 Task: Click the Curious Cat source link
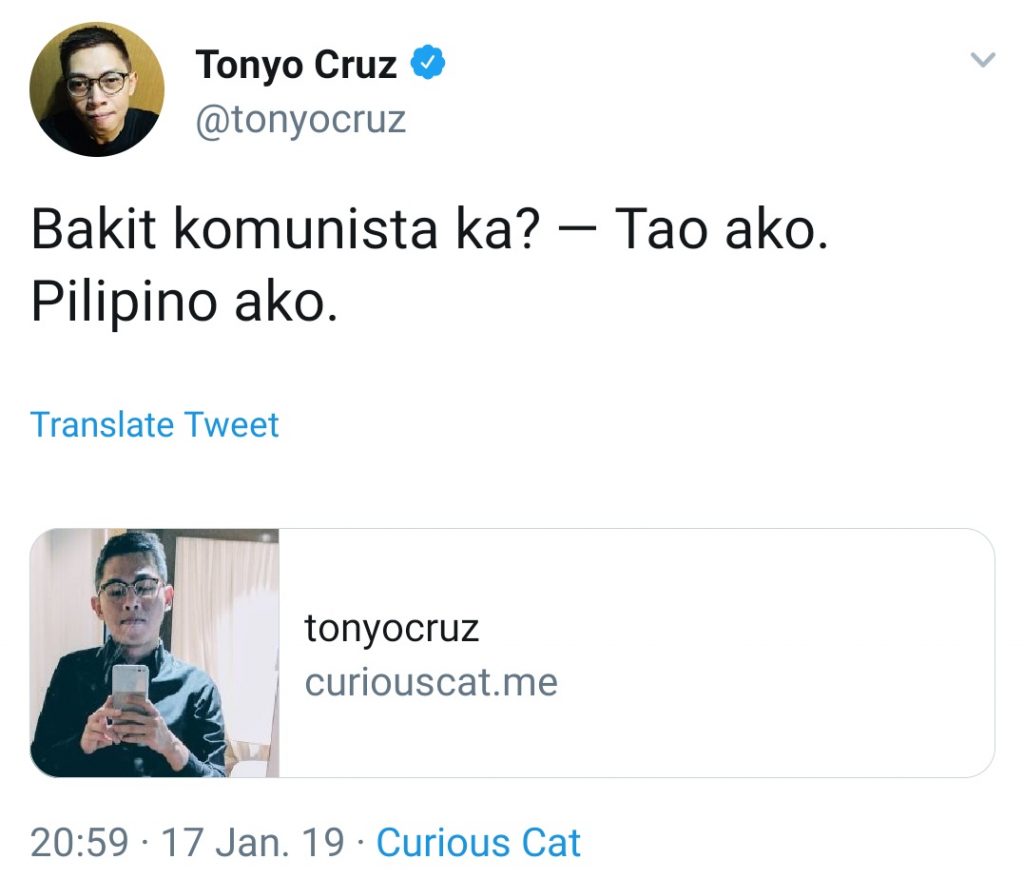478,842
